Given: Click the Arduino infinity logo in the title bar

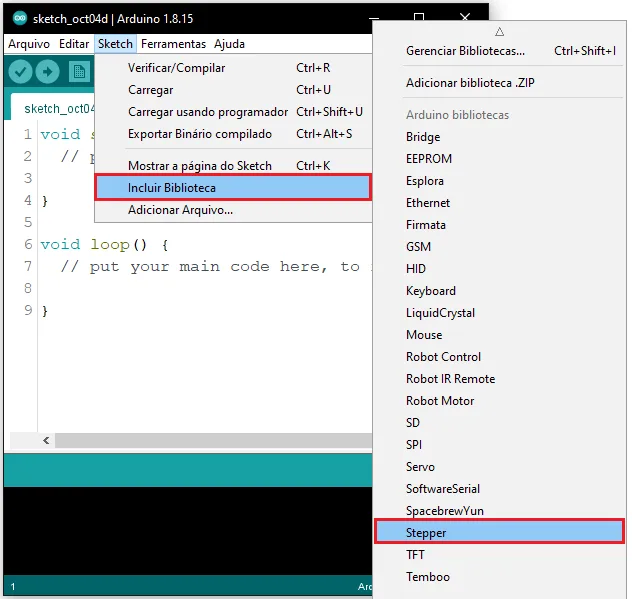Looking at the screenshot, I should click(20, 18).
